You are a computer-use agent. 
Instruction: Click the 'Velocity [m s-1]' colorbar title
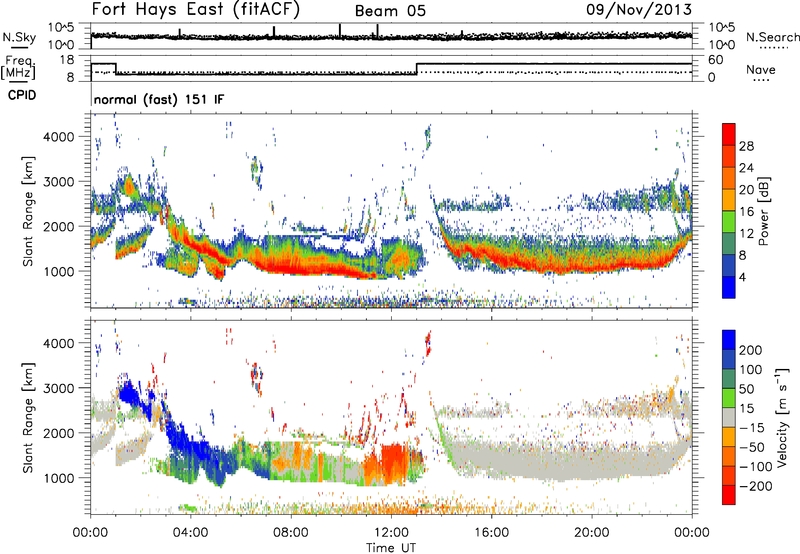point(782,417)
